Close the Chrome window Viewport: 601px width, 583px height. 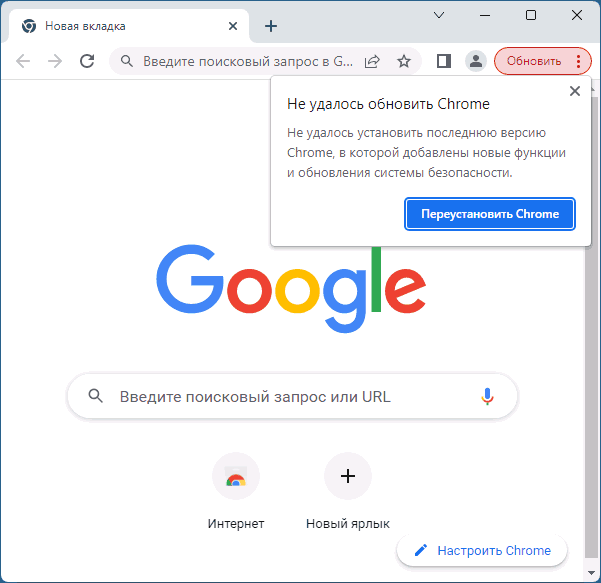click(577, 15)
